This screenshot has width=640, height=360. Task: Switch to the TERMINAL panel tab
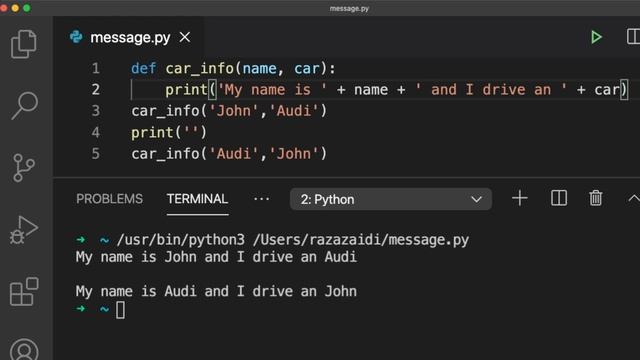click(197, 199)
